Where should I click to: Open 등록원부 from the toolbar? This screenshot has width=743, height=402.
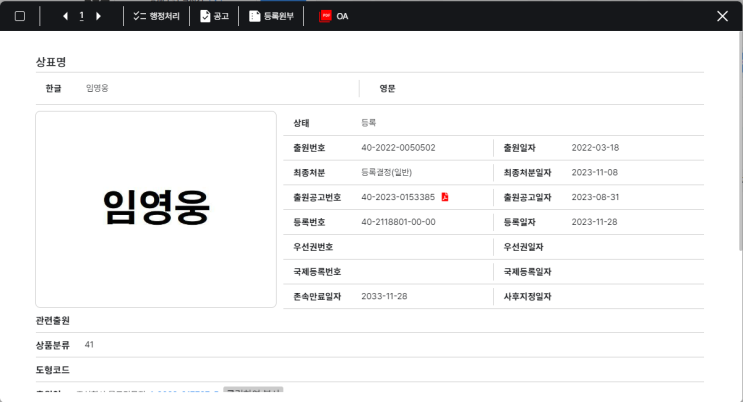click(272, 16)
